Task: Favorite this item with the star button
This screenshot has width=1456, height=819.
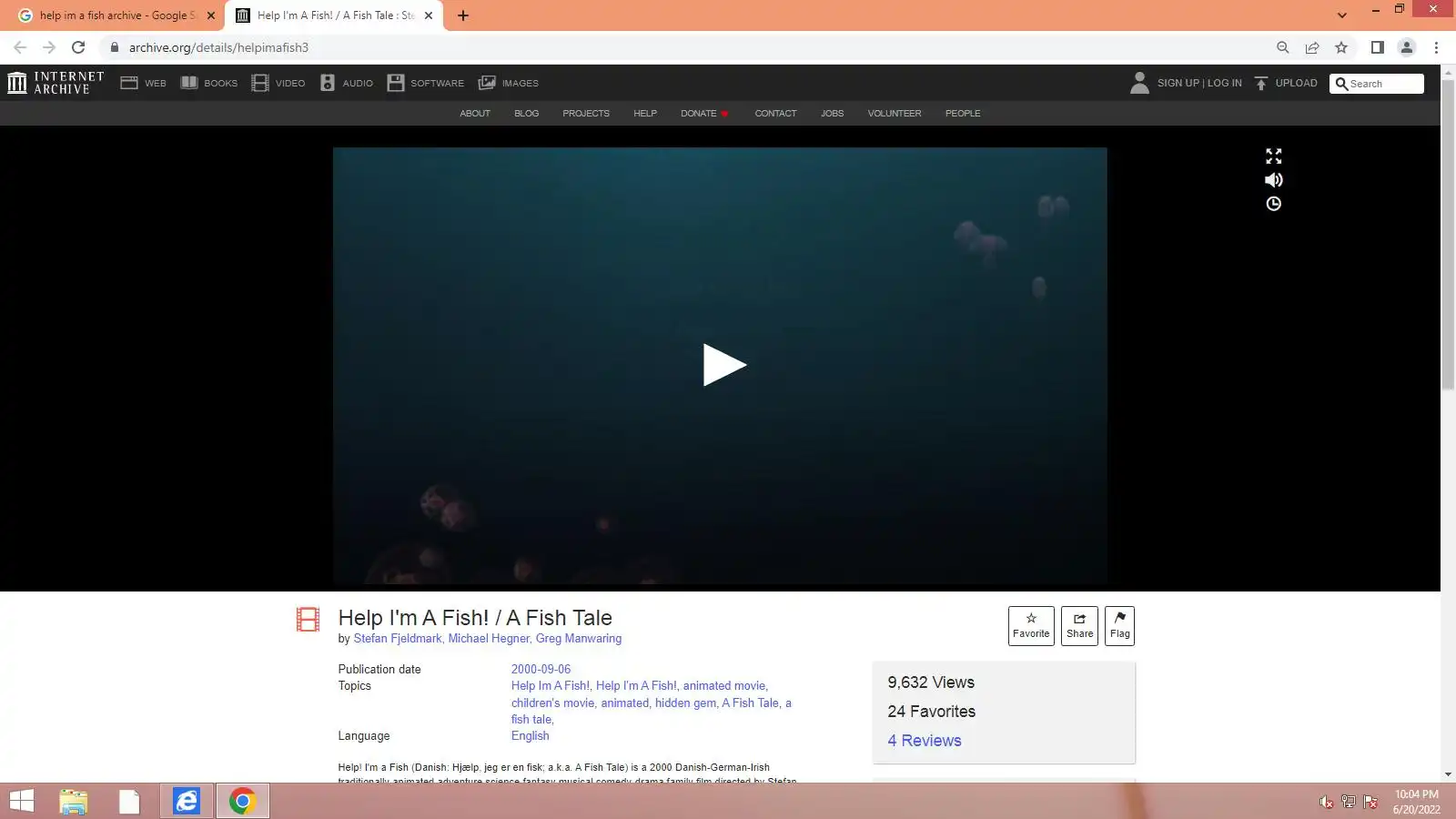Action: 1031,626
